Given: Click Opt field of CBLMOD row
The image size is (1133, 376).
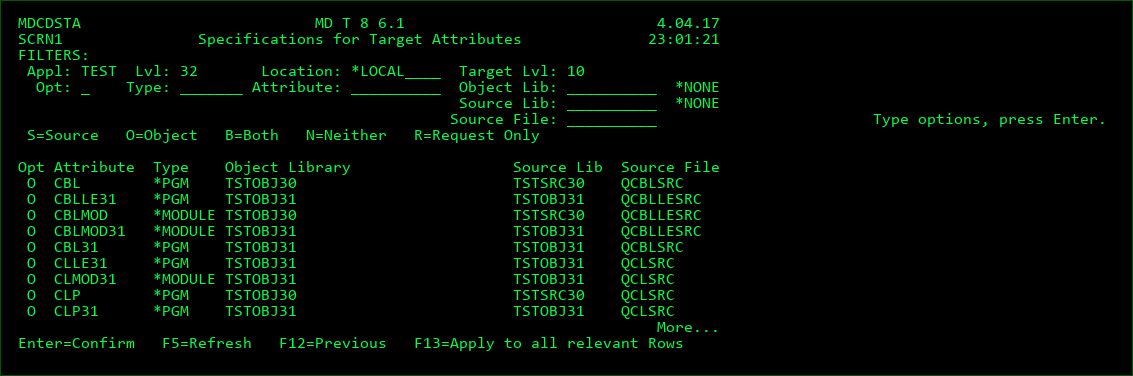Looking at the screenshot, I should pos(31,215).
